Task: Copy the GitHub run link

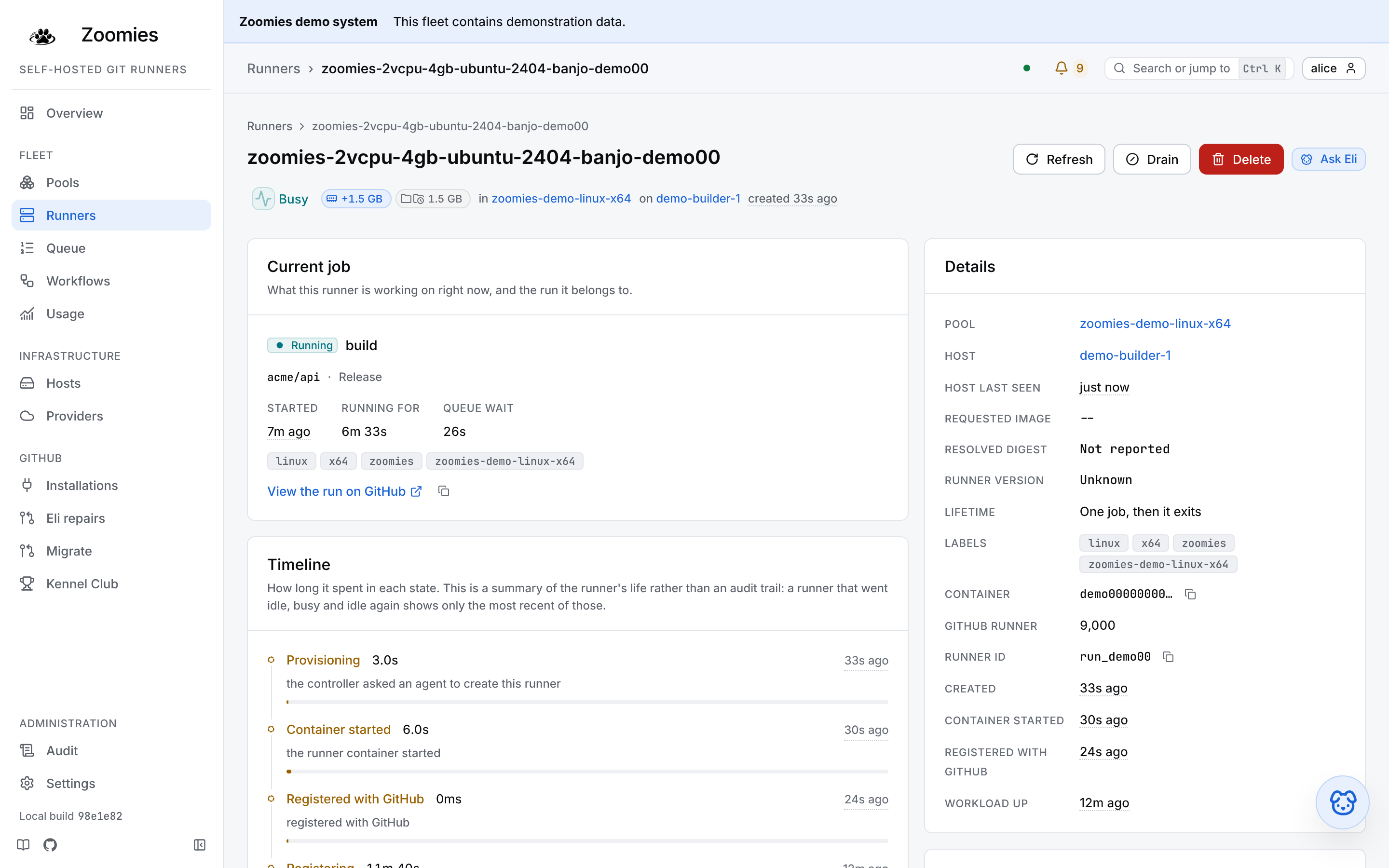Action: [444, 491]
